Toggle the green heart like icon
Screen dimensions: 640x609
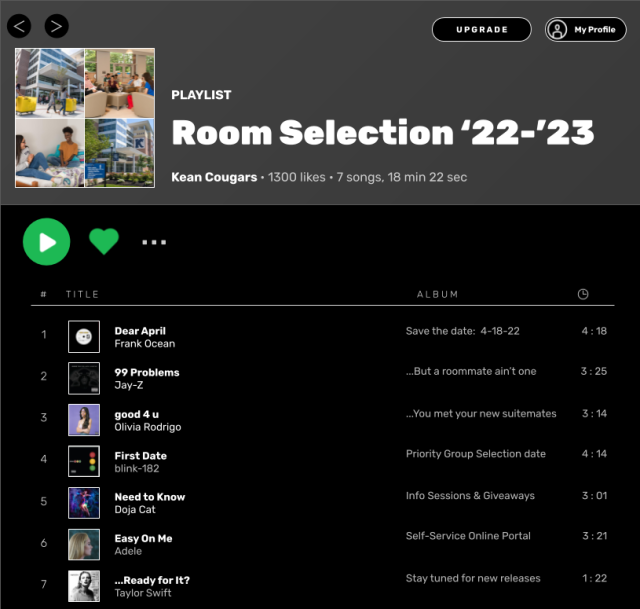point(104,241)
